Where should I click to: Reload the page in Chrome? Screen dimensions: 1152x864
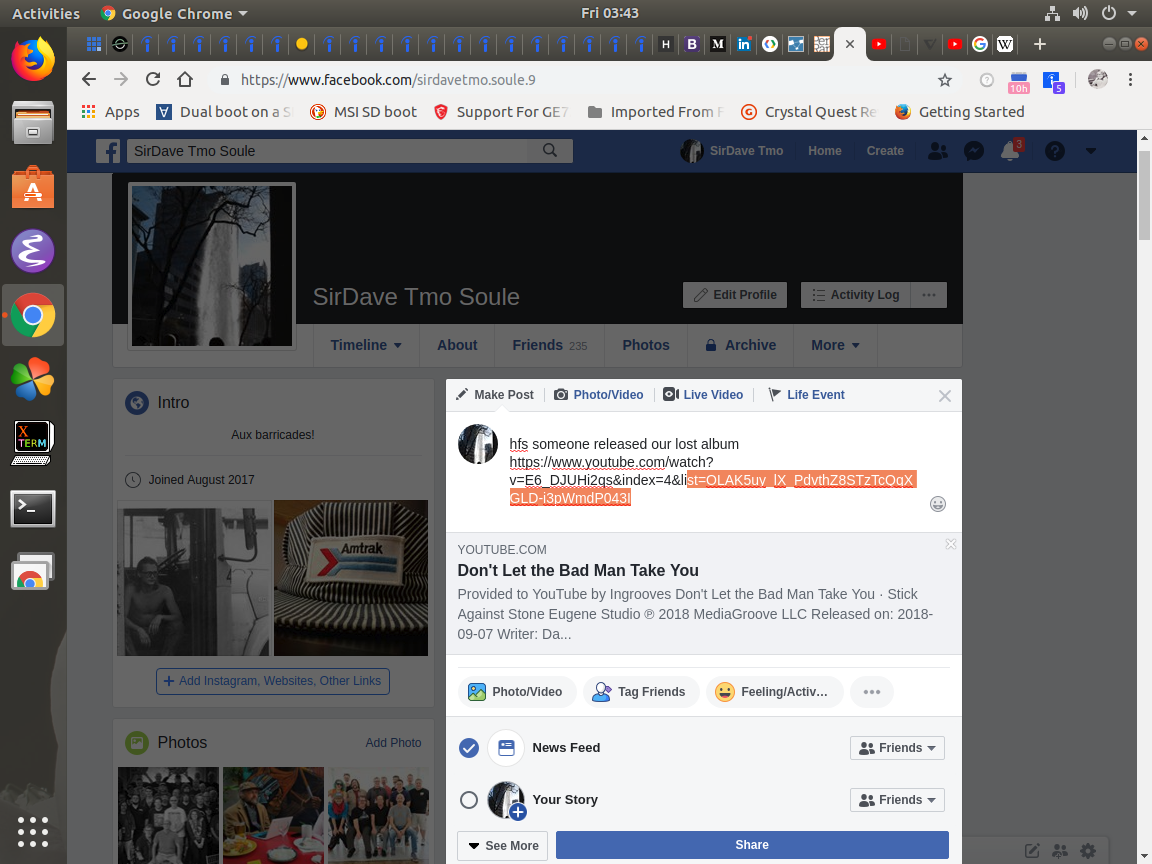coord(153,80)
